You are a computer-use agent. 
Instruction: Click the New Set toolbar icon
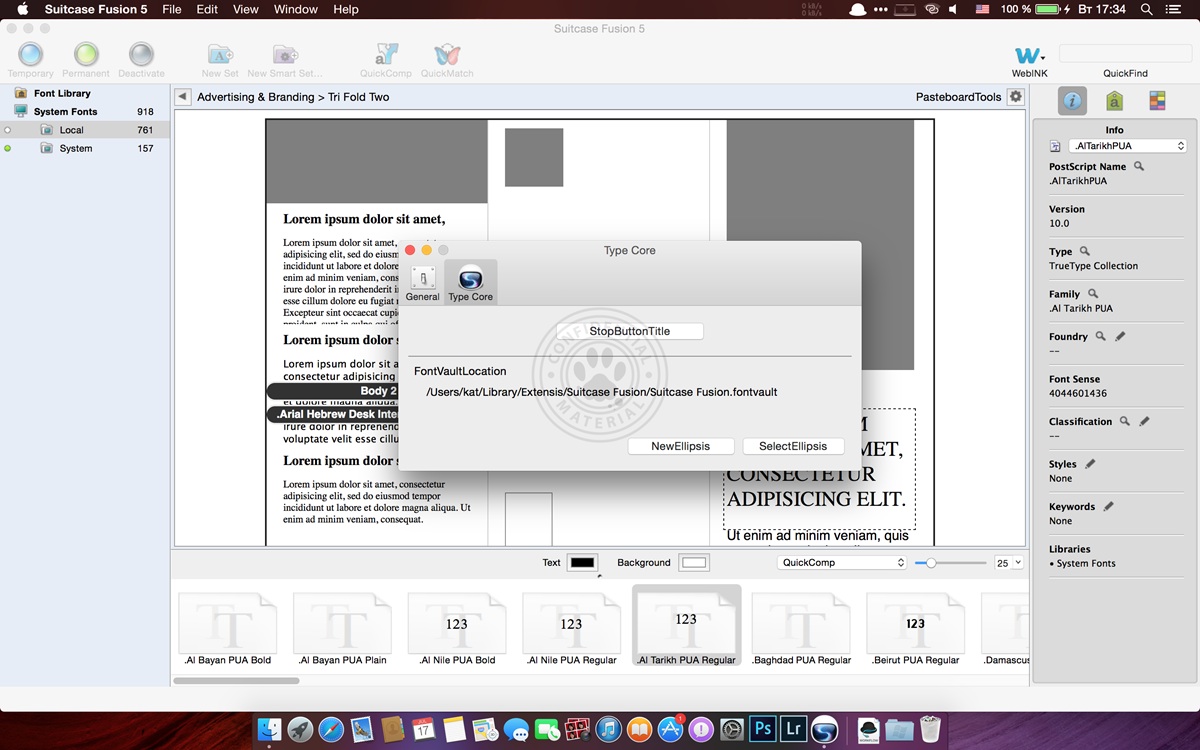[x=220, y=54]
